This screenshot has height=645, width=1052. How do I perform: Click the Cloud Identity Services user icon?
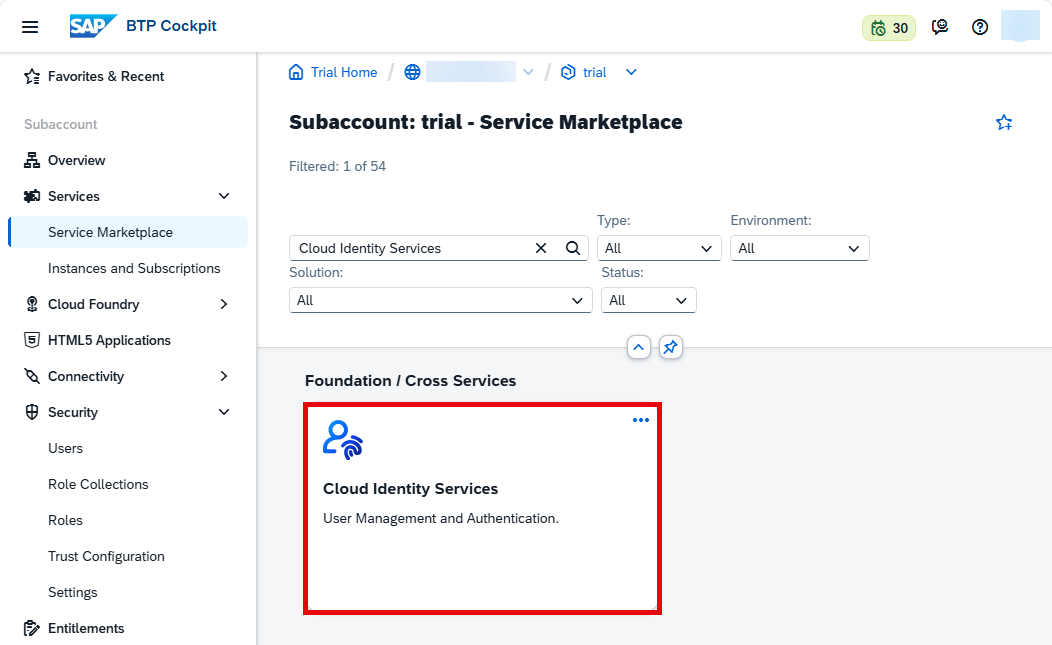coord(343,440)
